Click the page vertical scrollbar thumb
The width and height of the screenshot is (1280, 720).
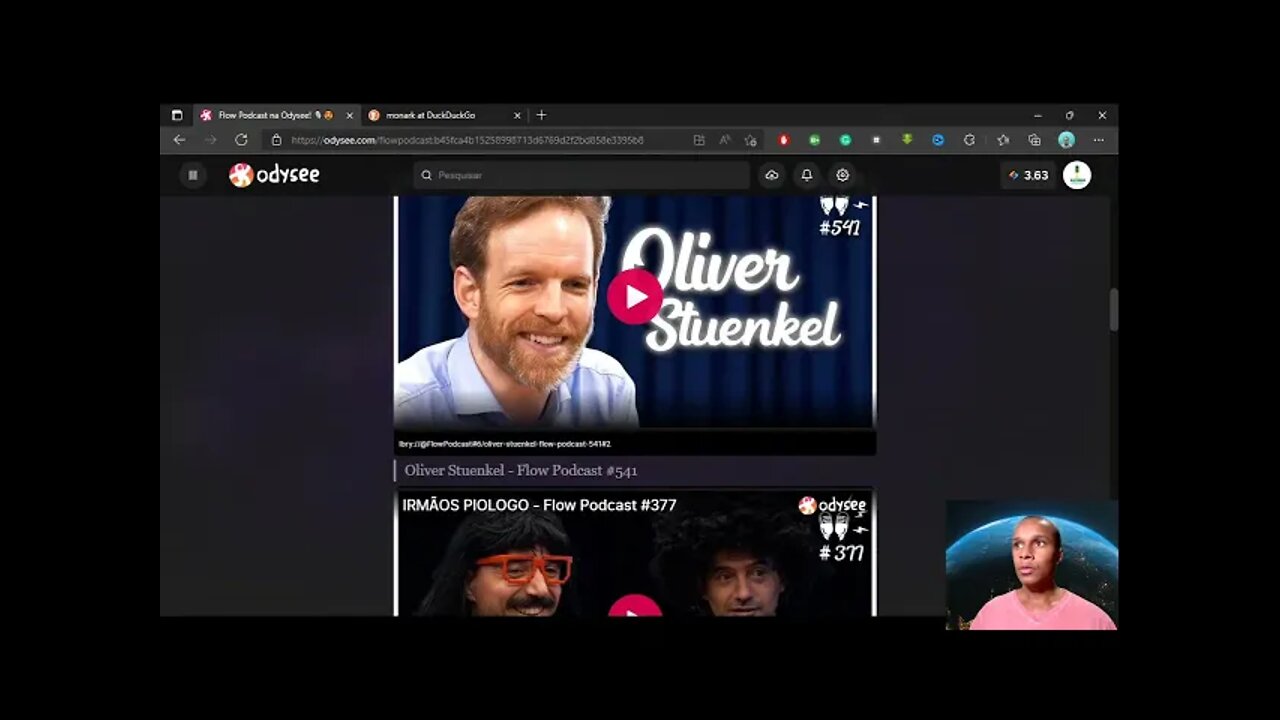pyautogui.click(x=1113, y=310)
